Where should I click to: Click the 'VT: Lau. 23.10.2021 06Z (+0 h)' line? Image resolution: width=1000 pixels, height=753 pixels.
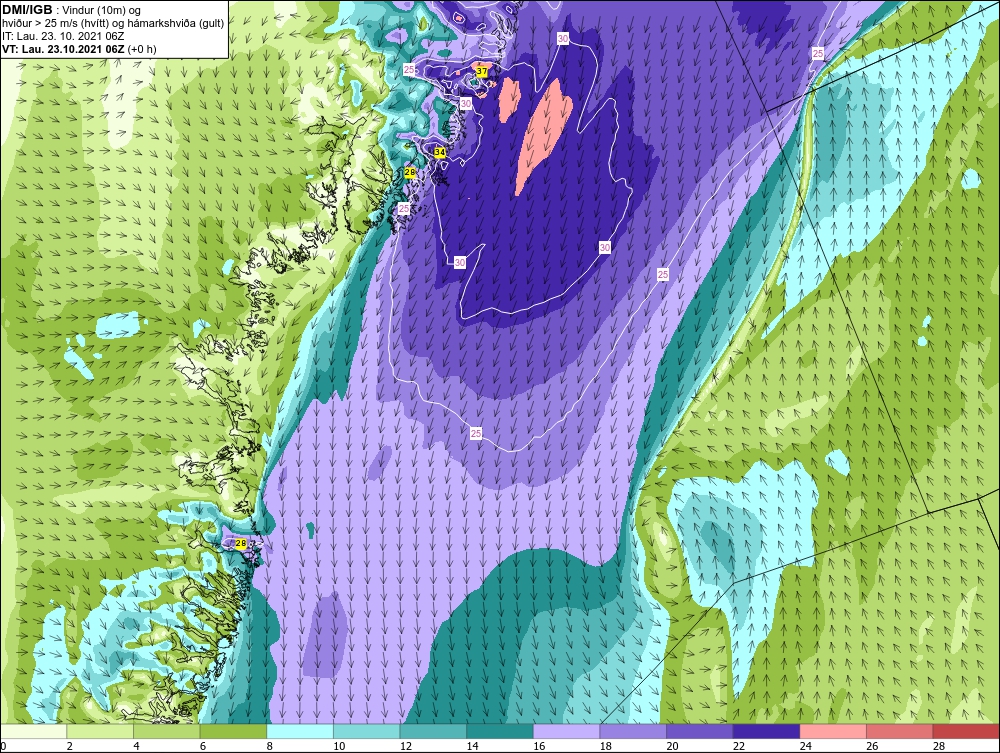coord(80,48)
